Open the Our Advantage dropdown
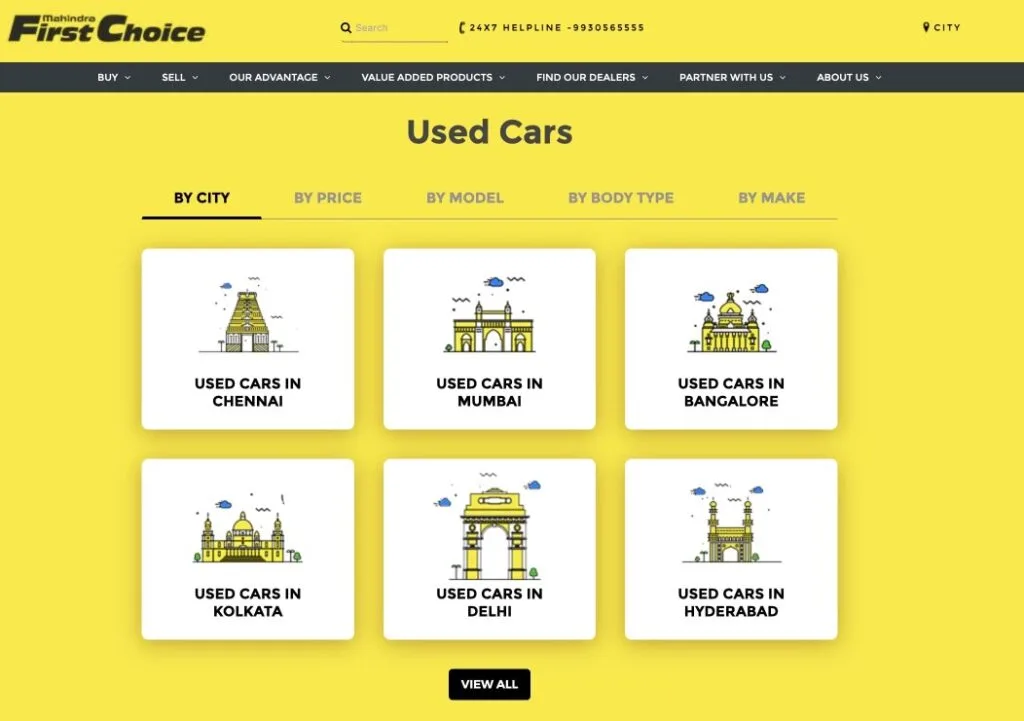 280,77
